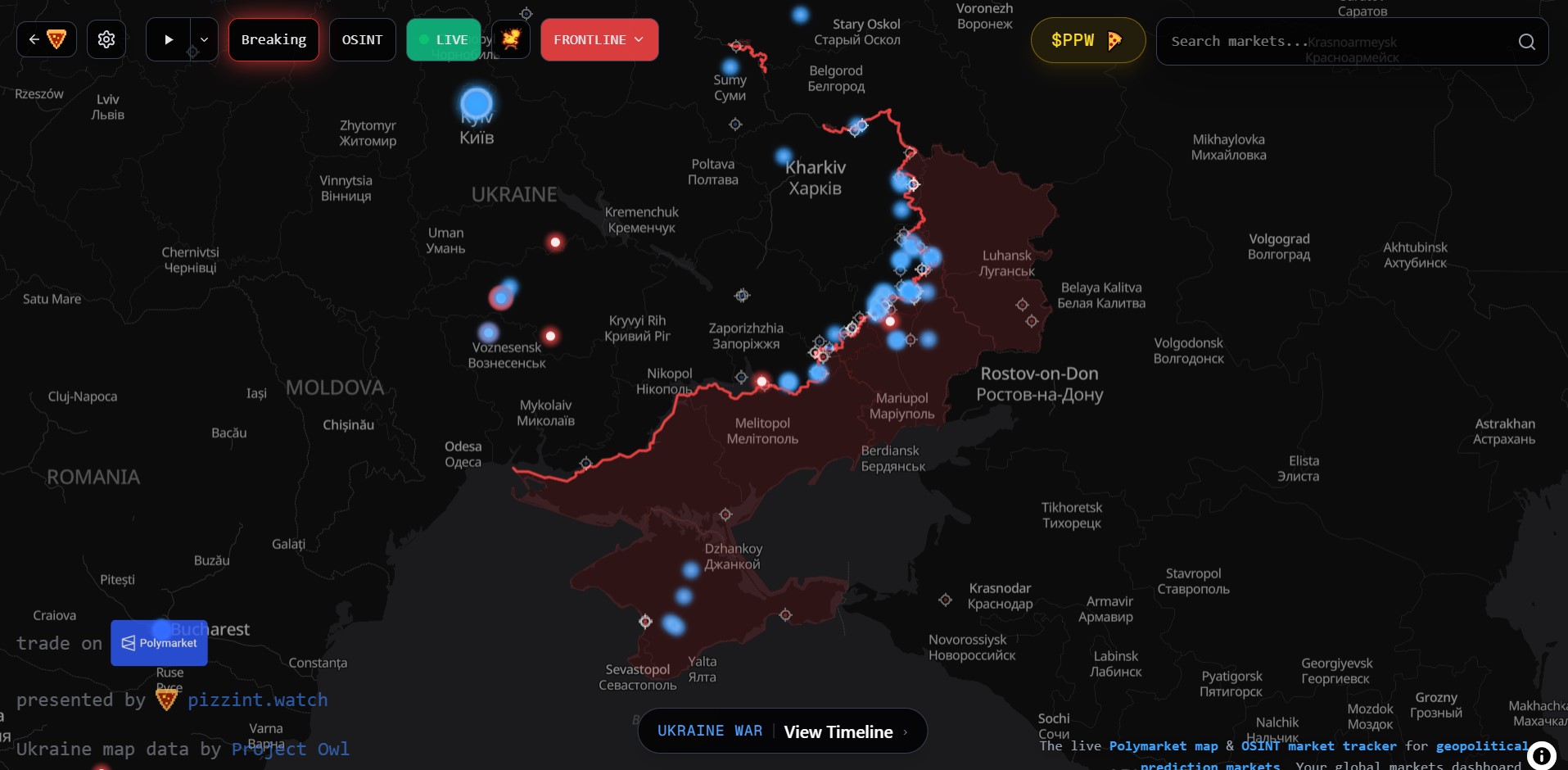Click the search magnifier icon

coord(1526,42)
